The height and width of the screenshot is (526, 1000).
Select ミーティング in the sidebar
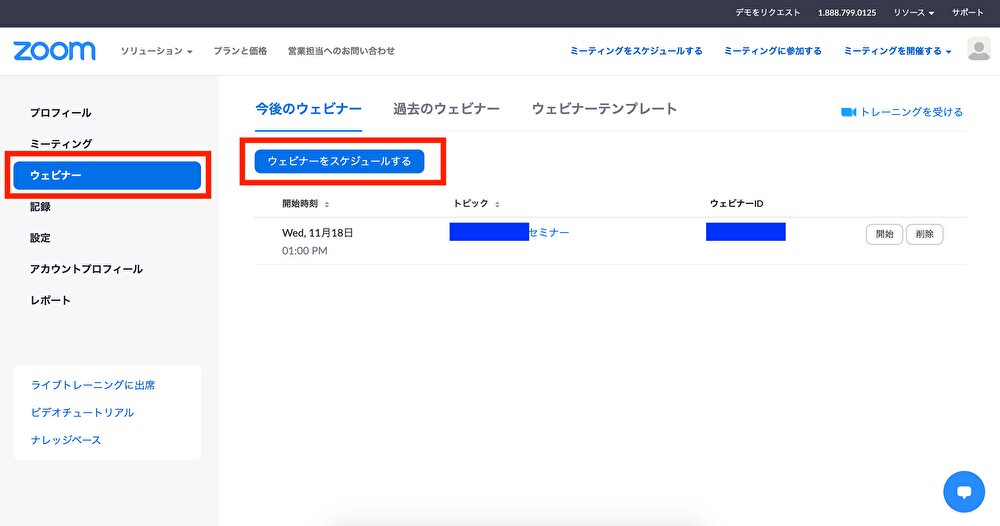(x=61, y=144)
